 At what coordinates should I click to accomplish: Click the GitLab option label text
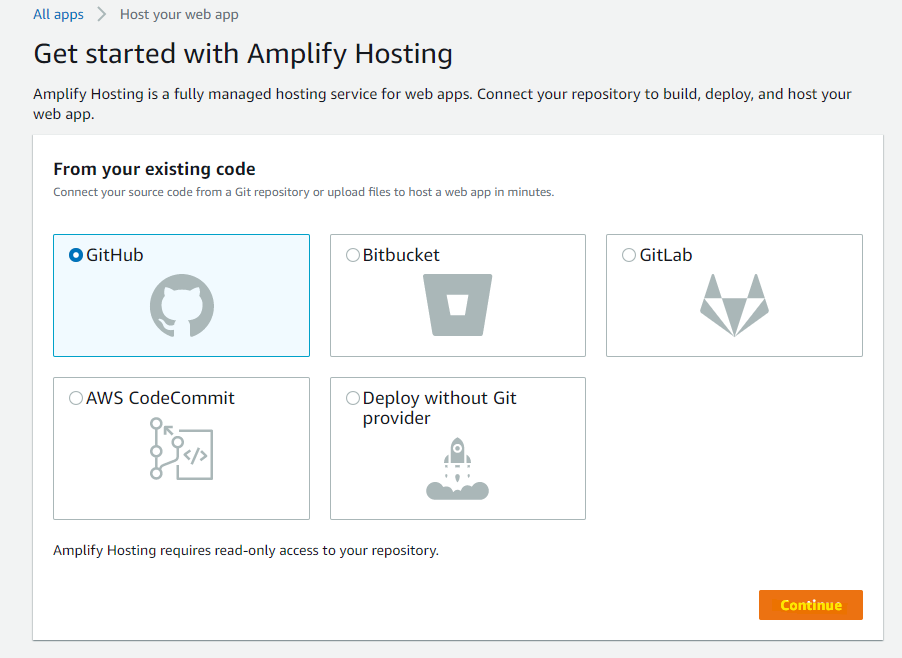click(x=666, y=255)
